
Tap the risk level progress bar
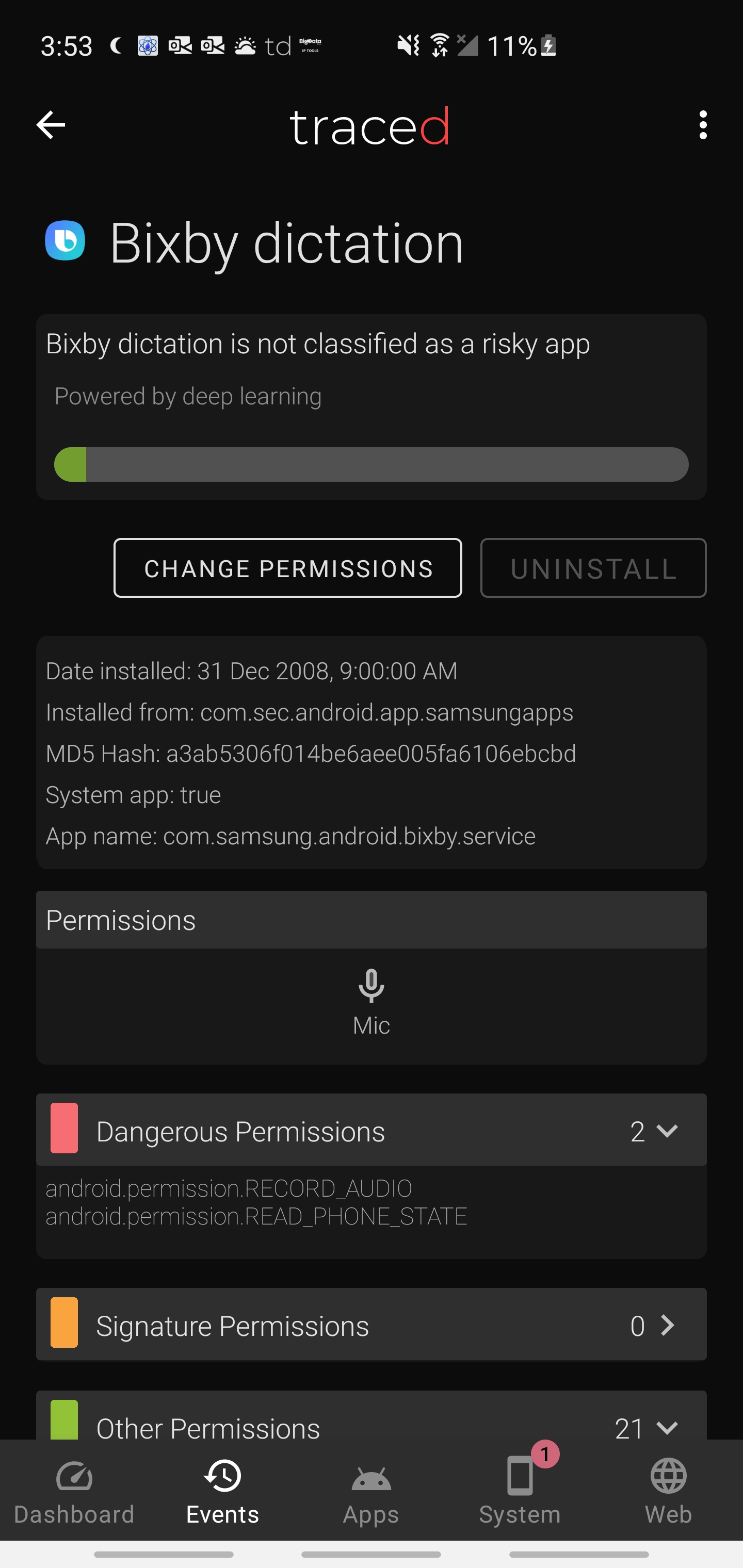point(371,464)
